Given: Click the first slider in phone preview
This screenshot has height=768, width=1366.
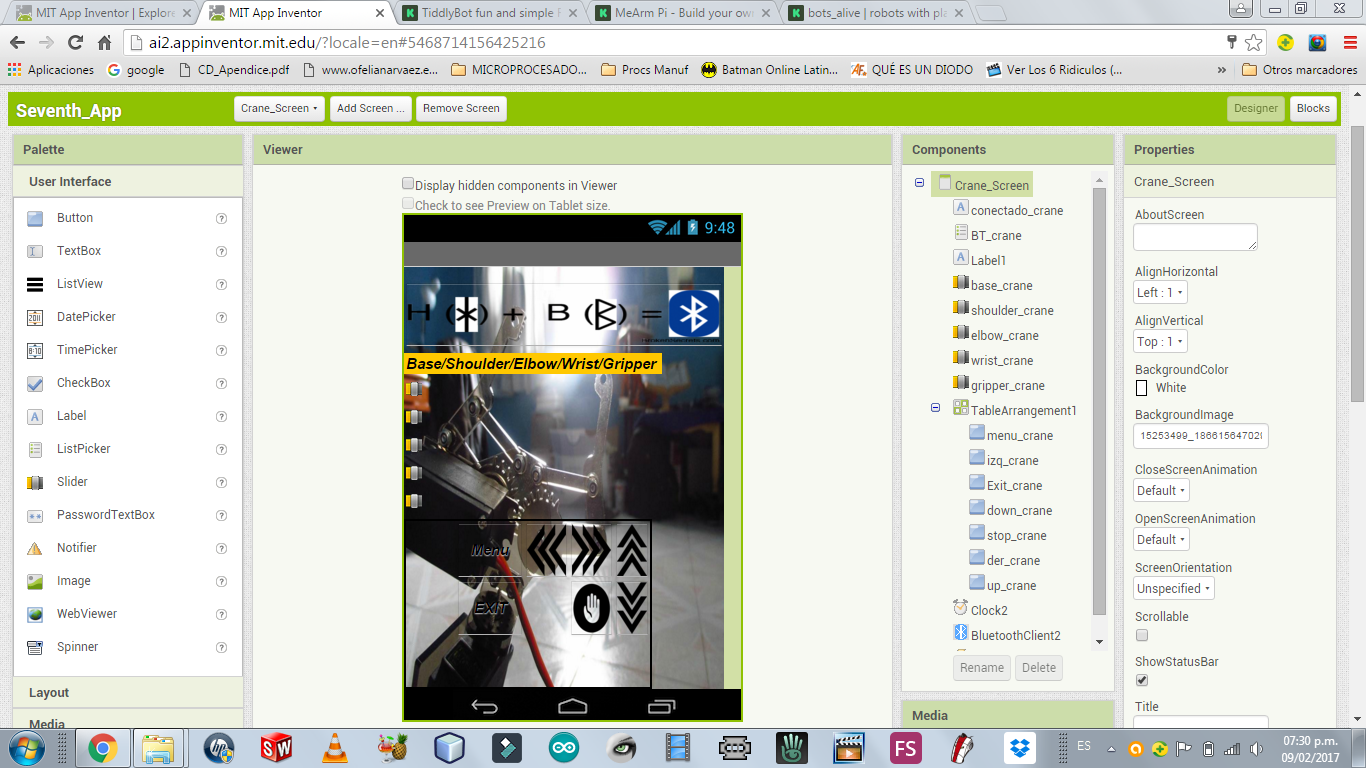Looking at the screenshot, I should 413,389.
